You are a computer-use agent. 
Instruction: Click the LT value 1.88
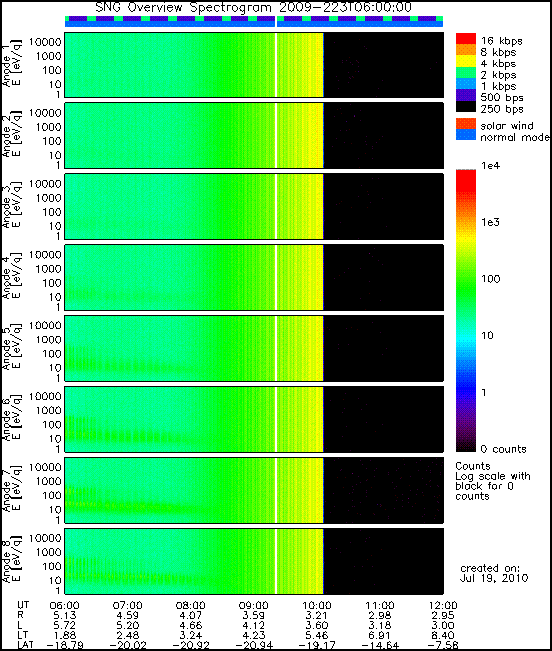[x=65, y=636]
